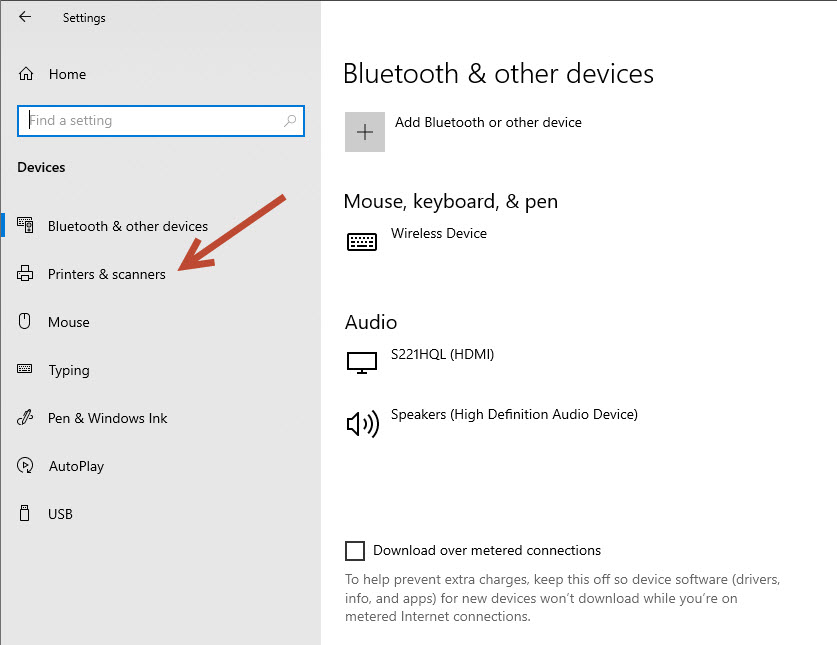
Task: Click the plus button to add device
Action: (x=365, y=132)
